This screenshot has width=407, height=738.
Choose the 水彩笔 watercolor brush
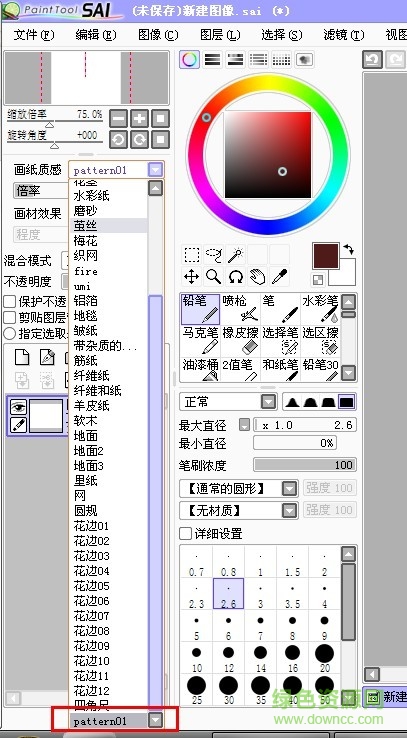320,309
